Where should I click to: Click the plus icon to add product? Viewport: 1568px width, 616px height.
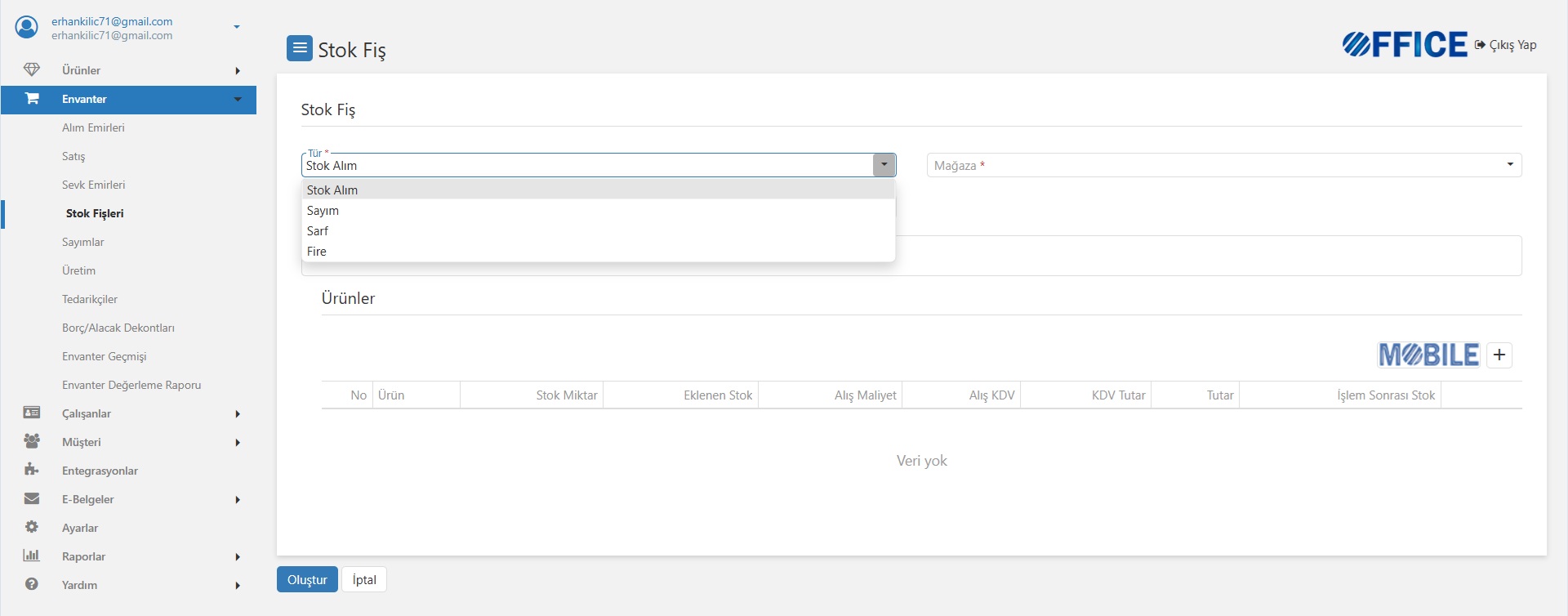[1499, 355]
